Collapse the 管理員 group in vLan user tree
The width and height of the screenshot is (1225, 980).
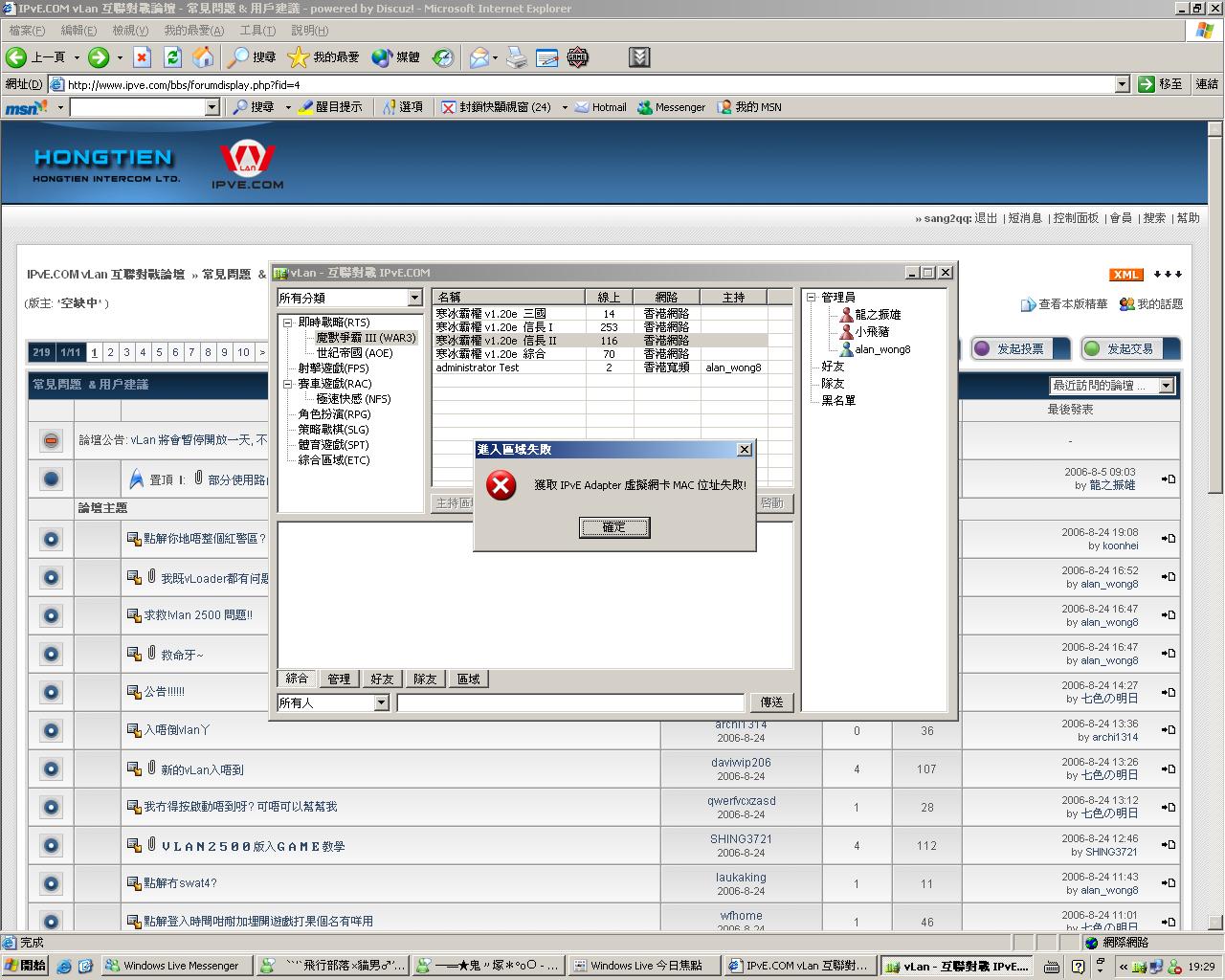[x=811, y=298]
